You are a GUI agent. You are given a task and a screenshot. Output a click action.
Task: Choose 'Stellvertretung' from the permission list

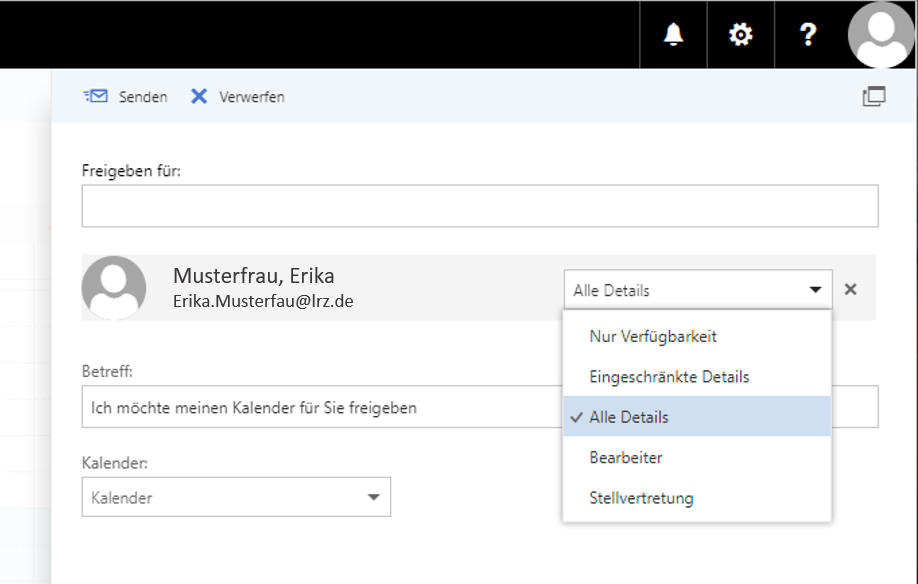[x=641, y=498]
